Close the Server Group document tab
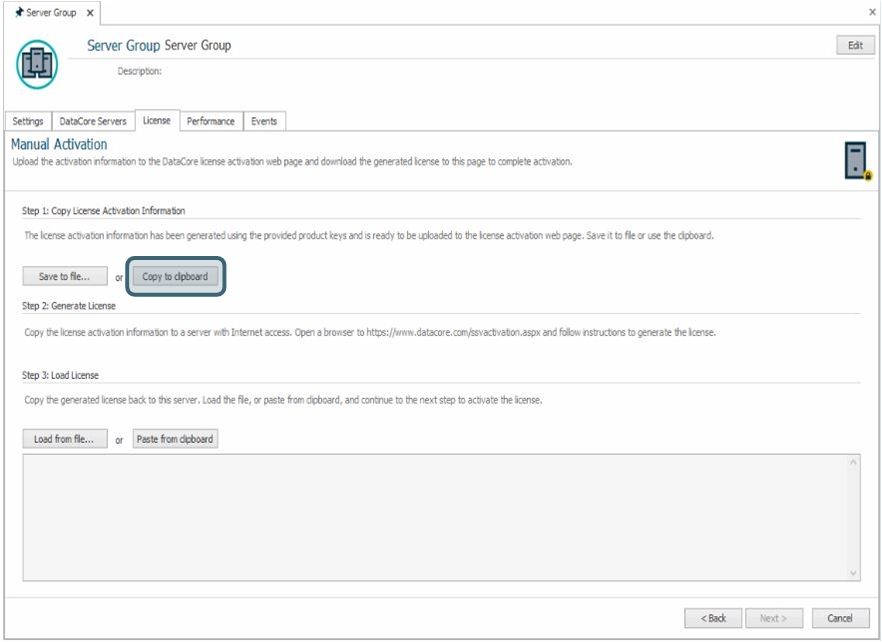This screenshot has width=882, height=642. click(x=90, y=13)
